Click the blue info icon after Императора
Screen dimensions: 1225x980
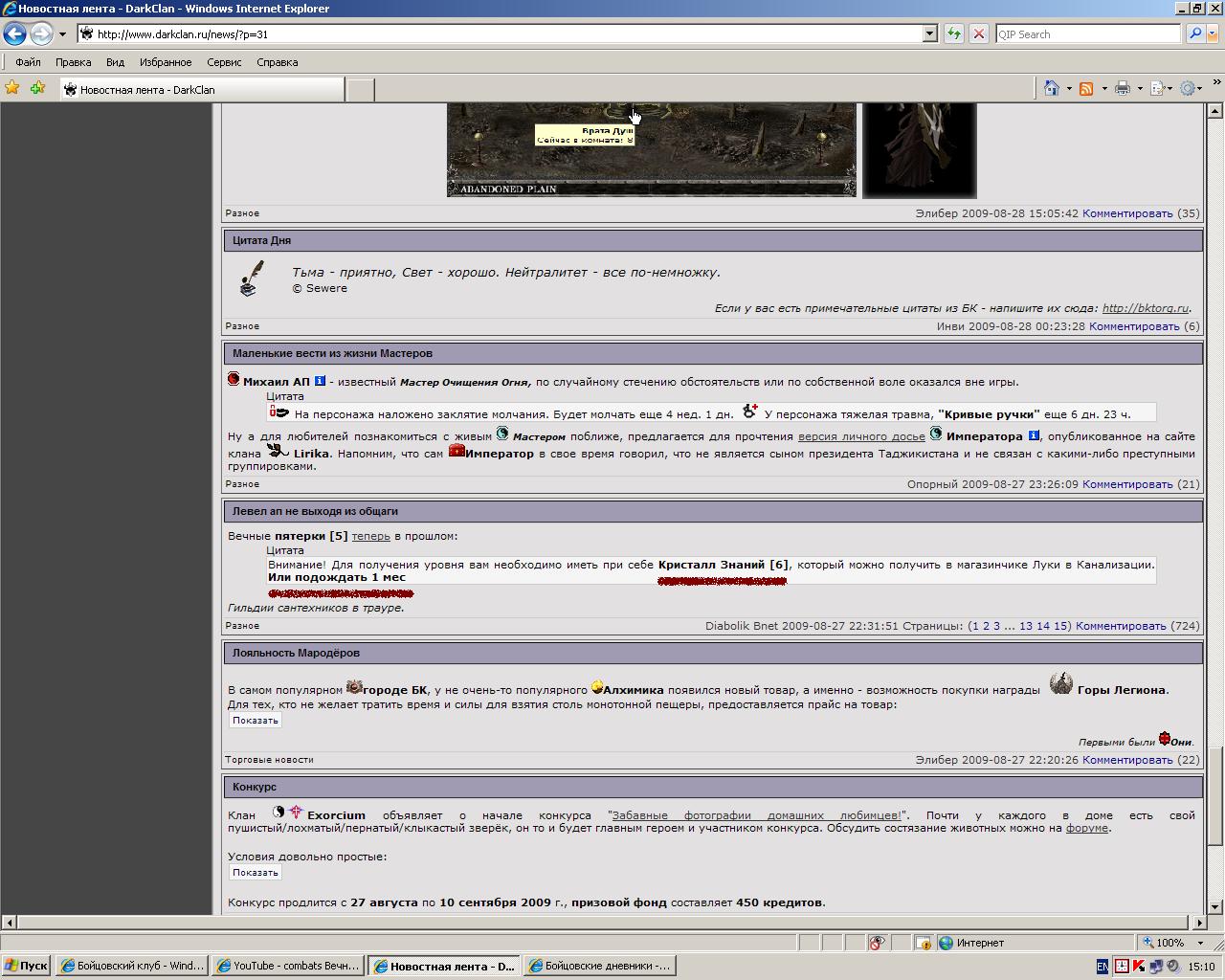tap(1033, 435)
